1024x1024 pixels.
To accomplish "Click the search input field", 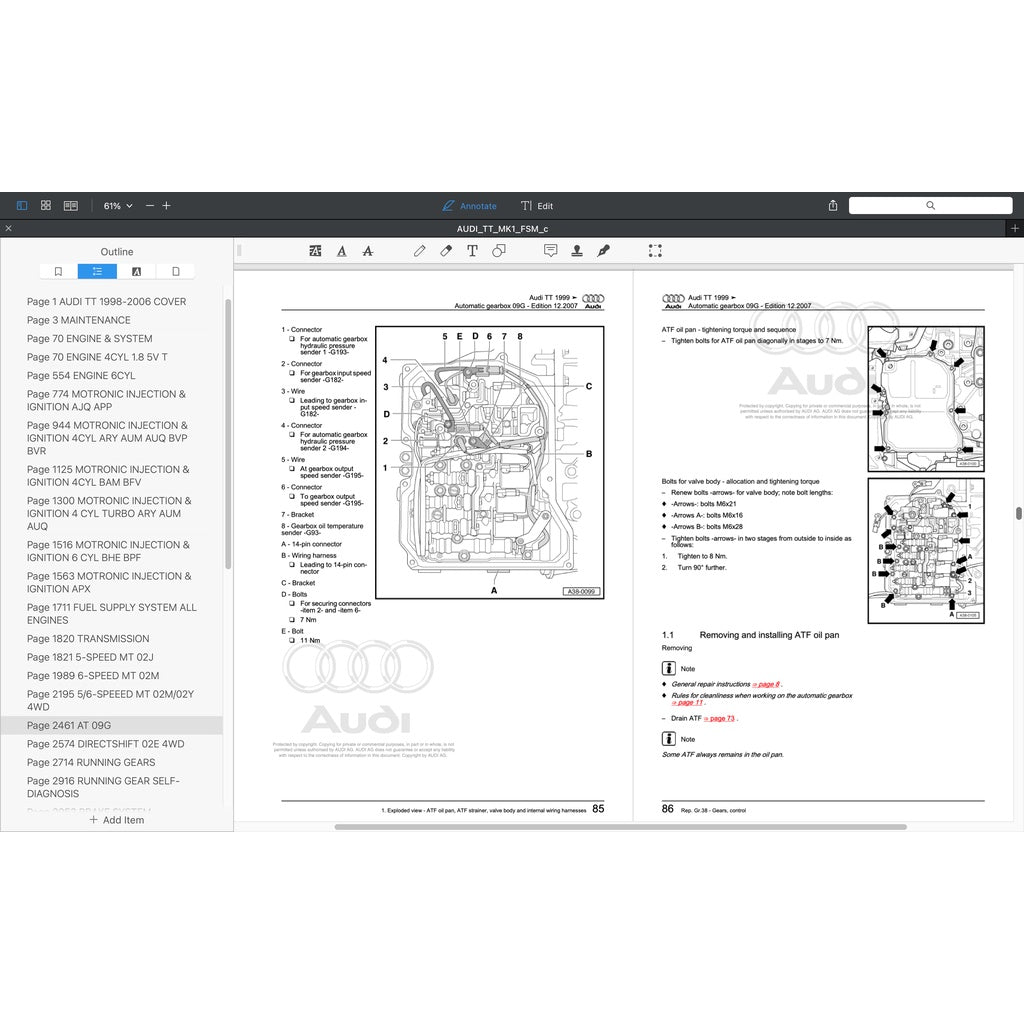I will [x=930, y=206].
